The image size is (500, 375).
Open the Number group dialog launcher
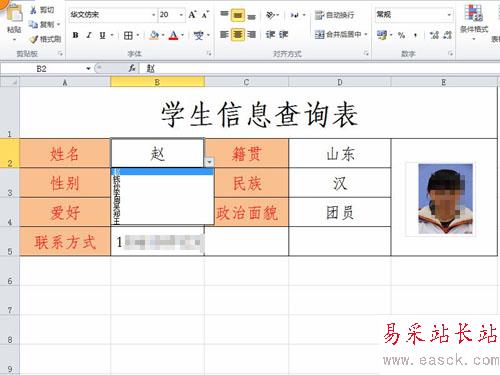(x=450, y=53)
